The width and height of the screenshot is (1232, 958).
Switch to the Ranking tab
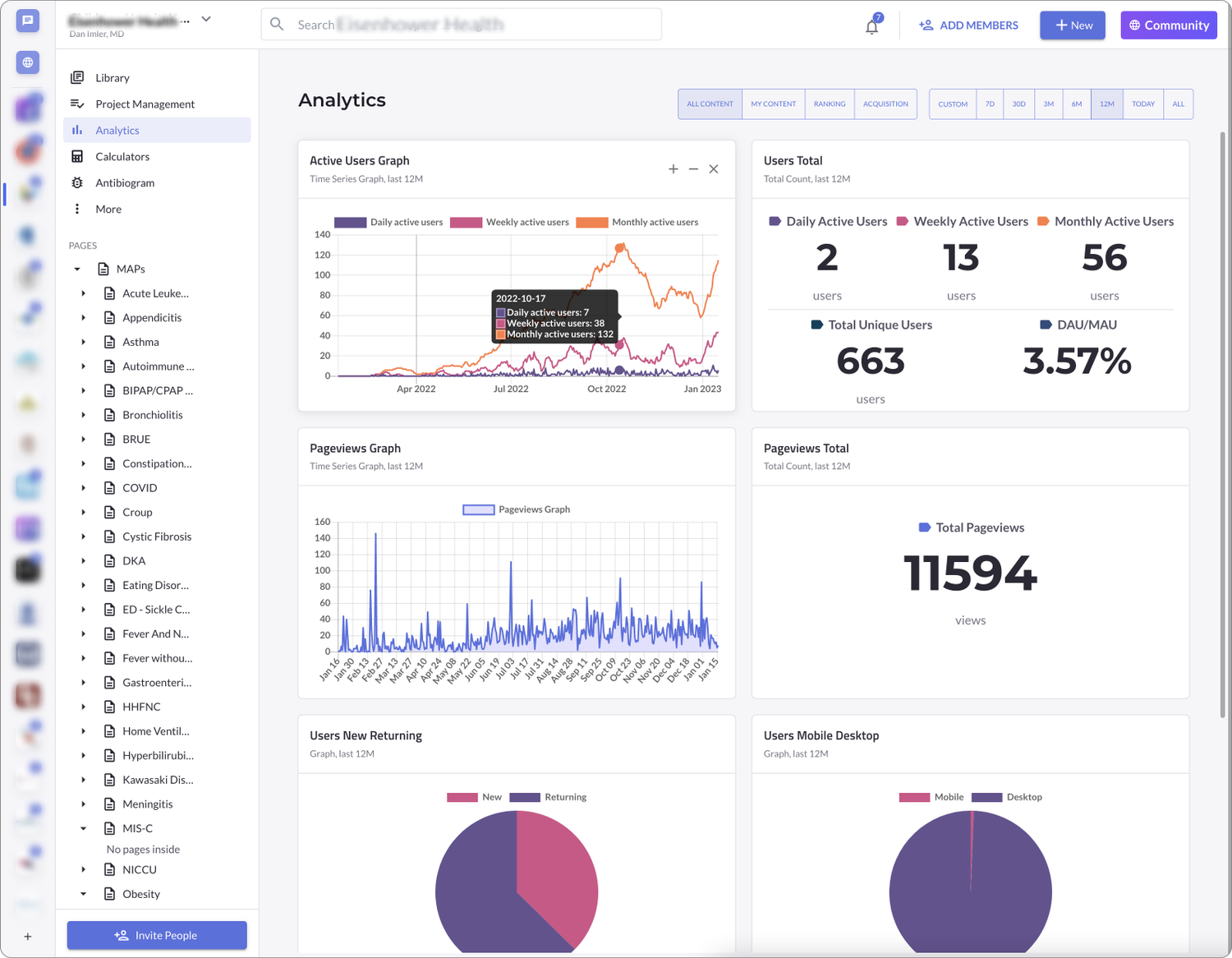(x=830, y=104)
